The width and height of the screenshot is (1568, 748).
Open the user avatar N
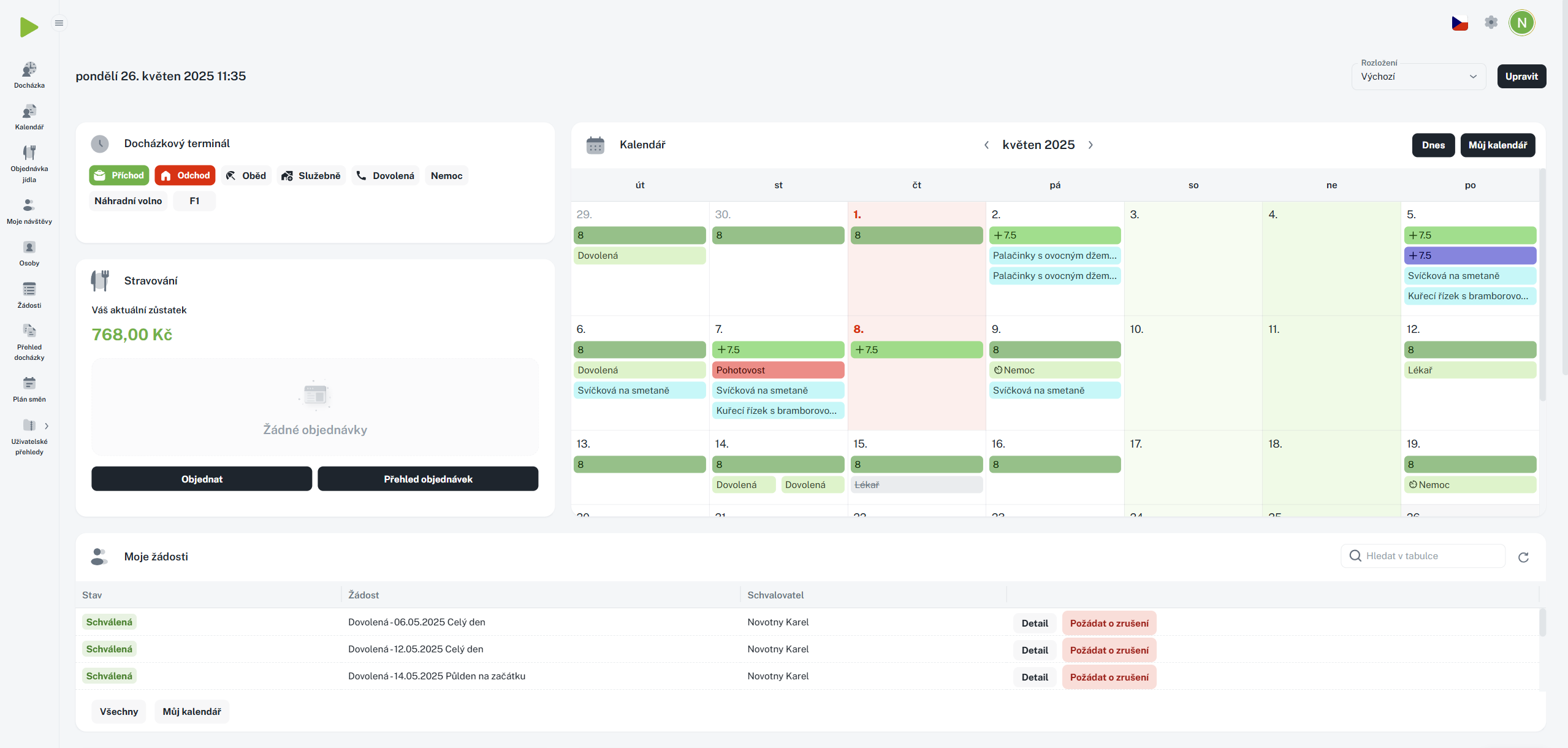(x=1521, y=23)
